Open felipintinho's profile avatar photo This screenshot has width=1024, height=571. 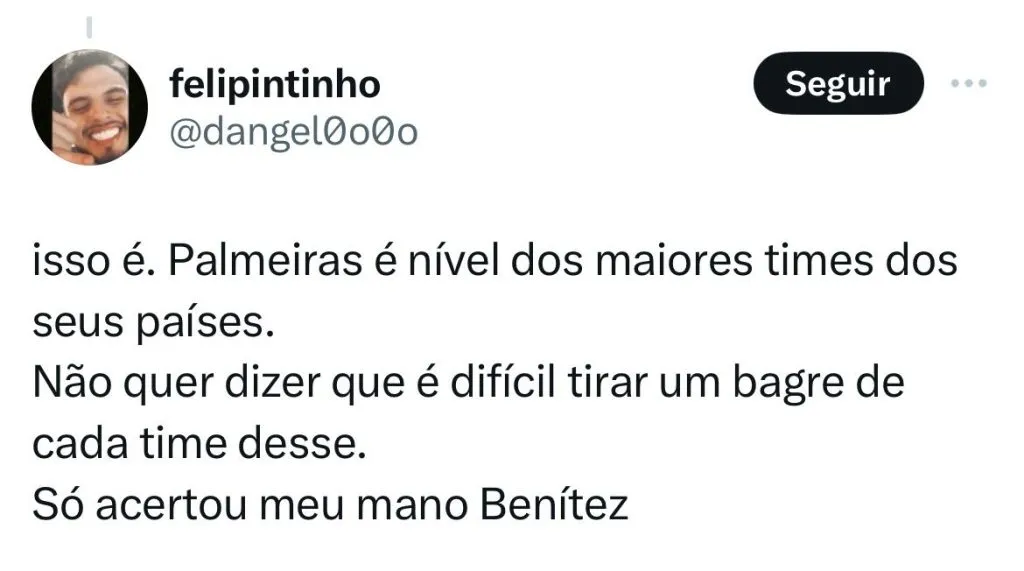pyautogui.click(x=90, y=108)
